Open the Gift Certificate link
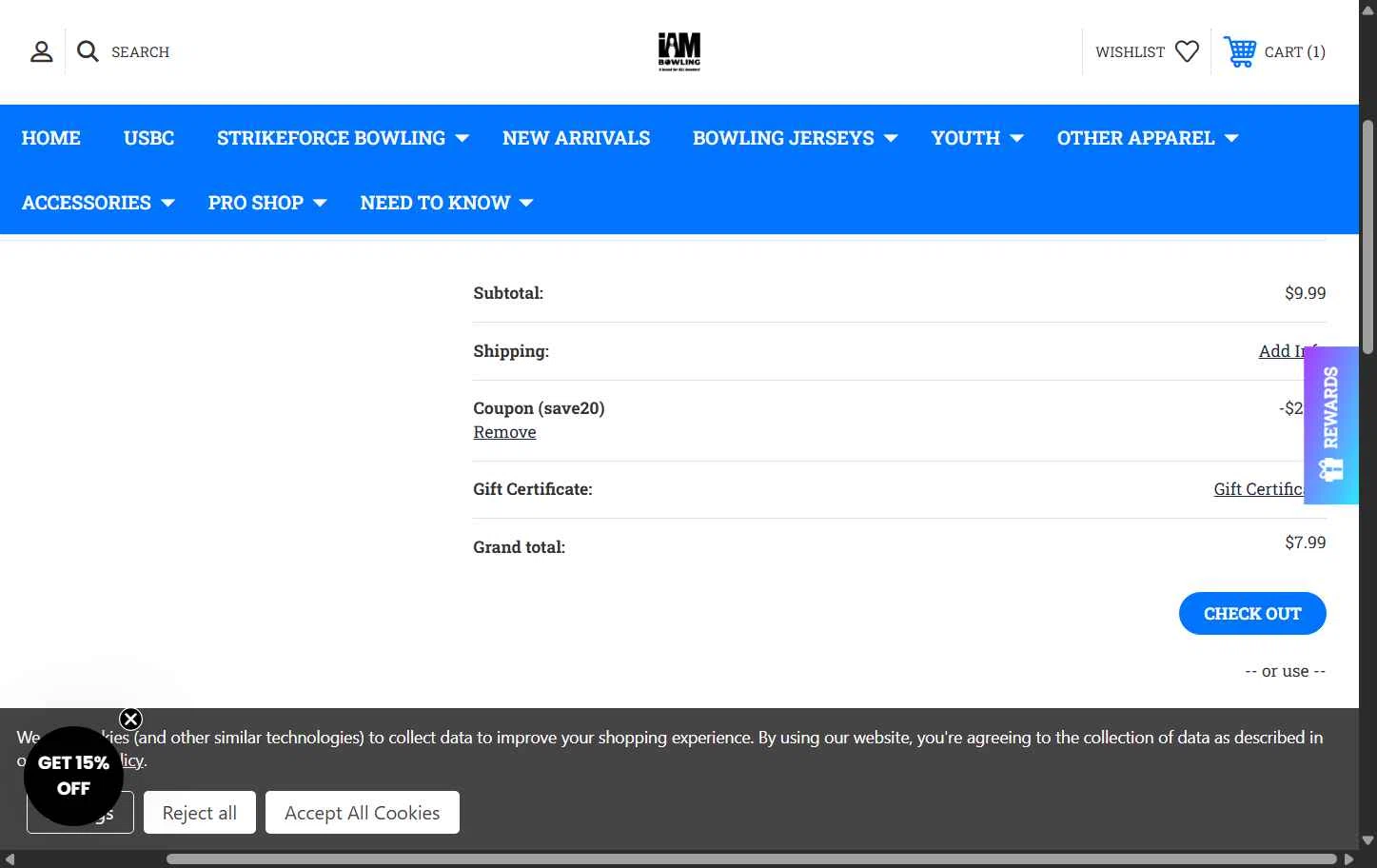Screen dimensions: 1377x868 click(x=1258, y=489)
